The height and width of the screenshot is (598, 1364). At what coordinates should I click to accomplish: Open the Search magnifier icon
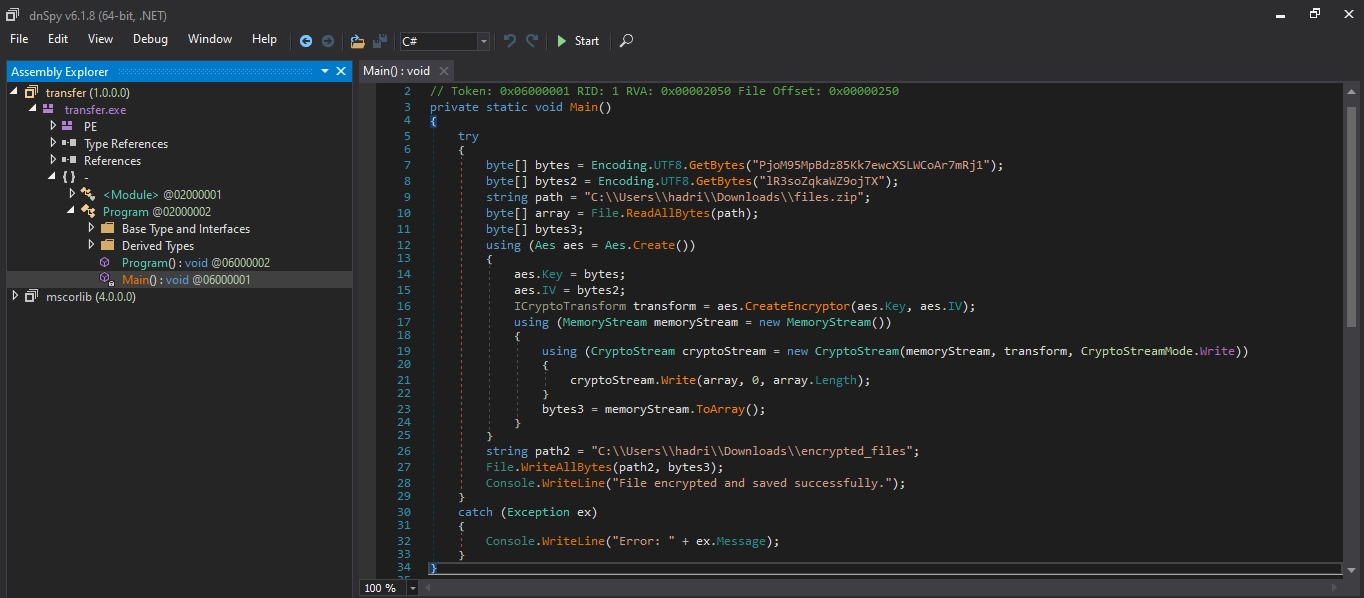click(x=626, y=41)
